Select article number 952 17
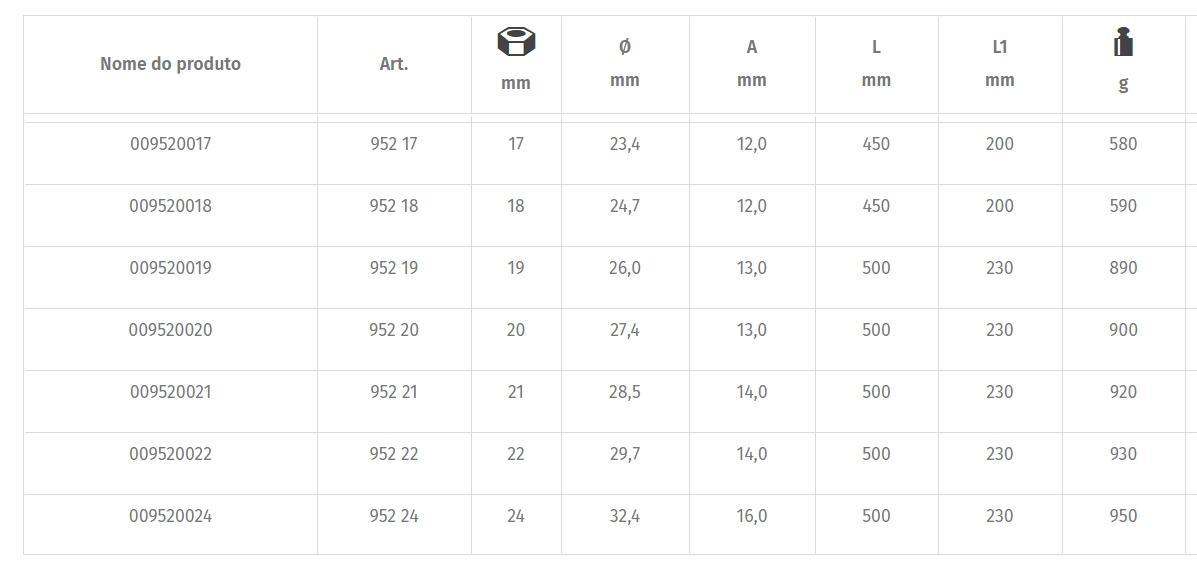The image size is (1197, 566). point(394,144)
